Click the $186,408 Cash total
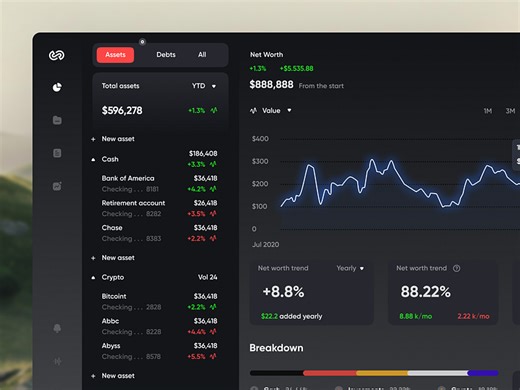Viewport: 520px width, 390px height. tap(203, 154)
